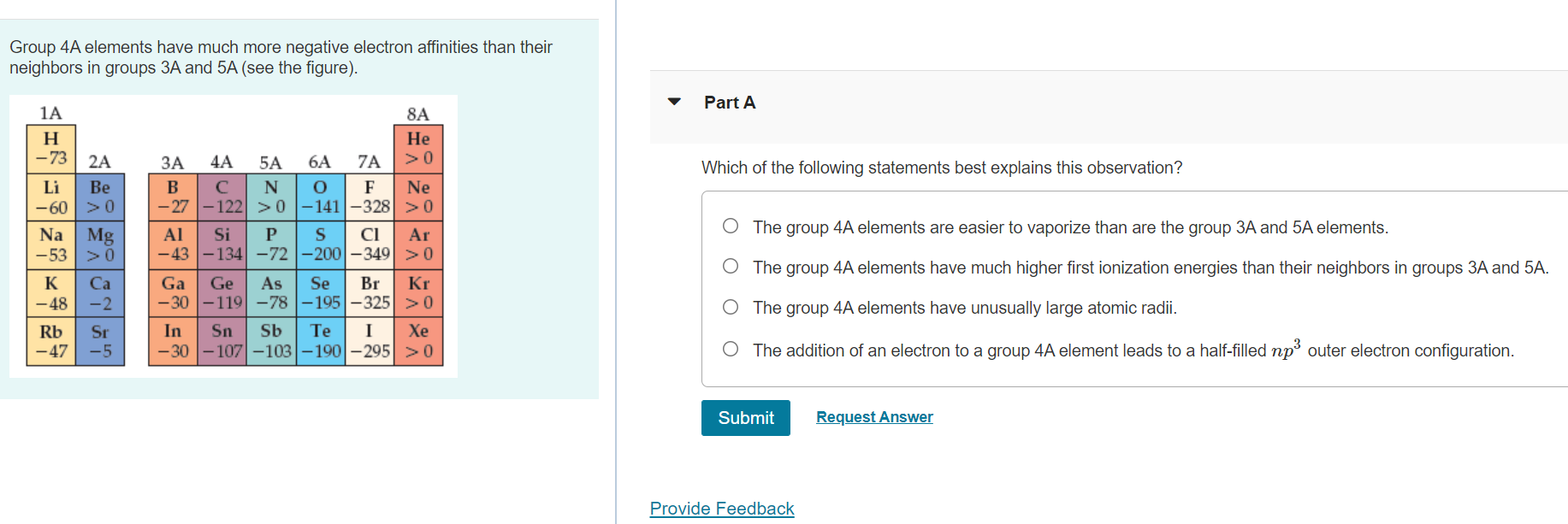Select the answer about unusually large atomic radii

731,306
